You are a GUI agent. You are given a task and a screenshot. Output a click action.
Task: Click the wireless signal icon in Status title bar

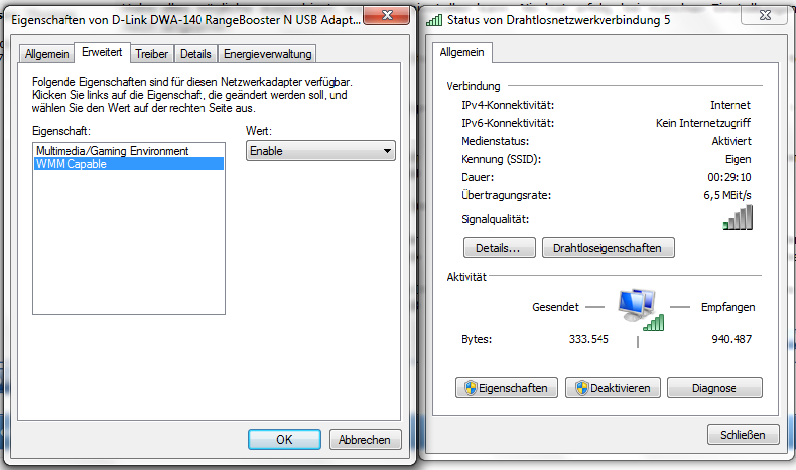pos(434,20)
